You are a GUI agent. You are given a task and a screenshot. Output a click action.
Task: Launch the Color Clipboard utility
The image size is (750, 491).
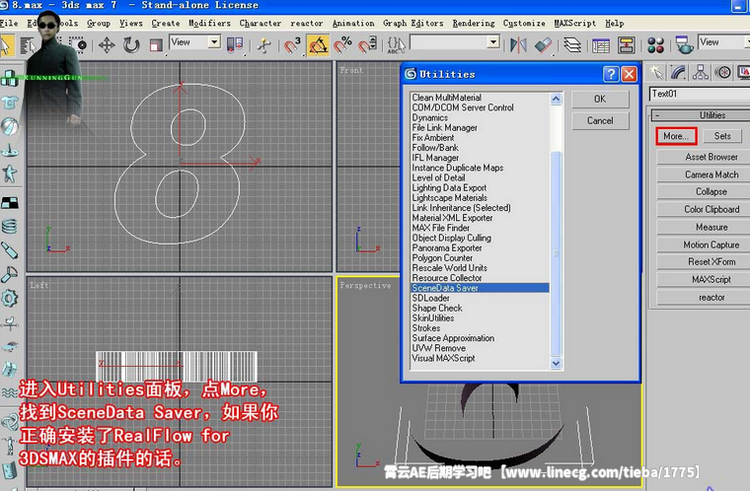click(x=711, y=209)
